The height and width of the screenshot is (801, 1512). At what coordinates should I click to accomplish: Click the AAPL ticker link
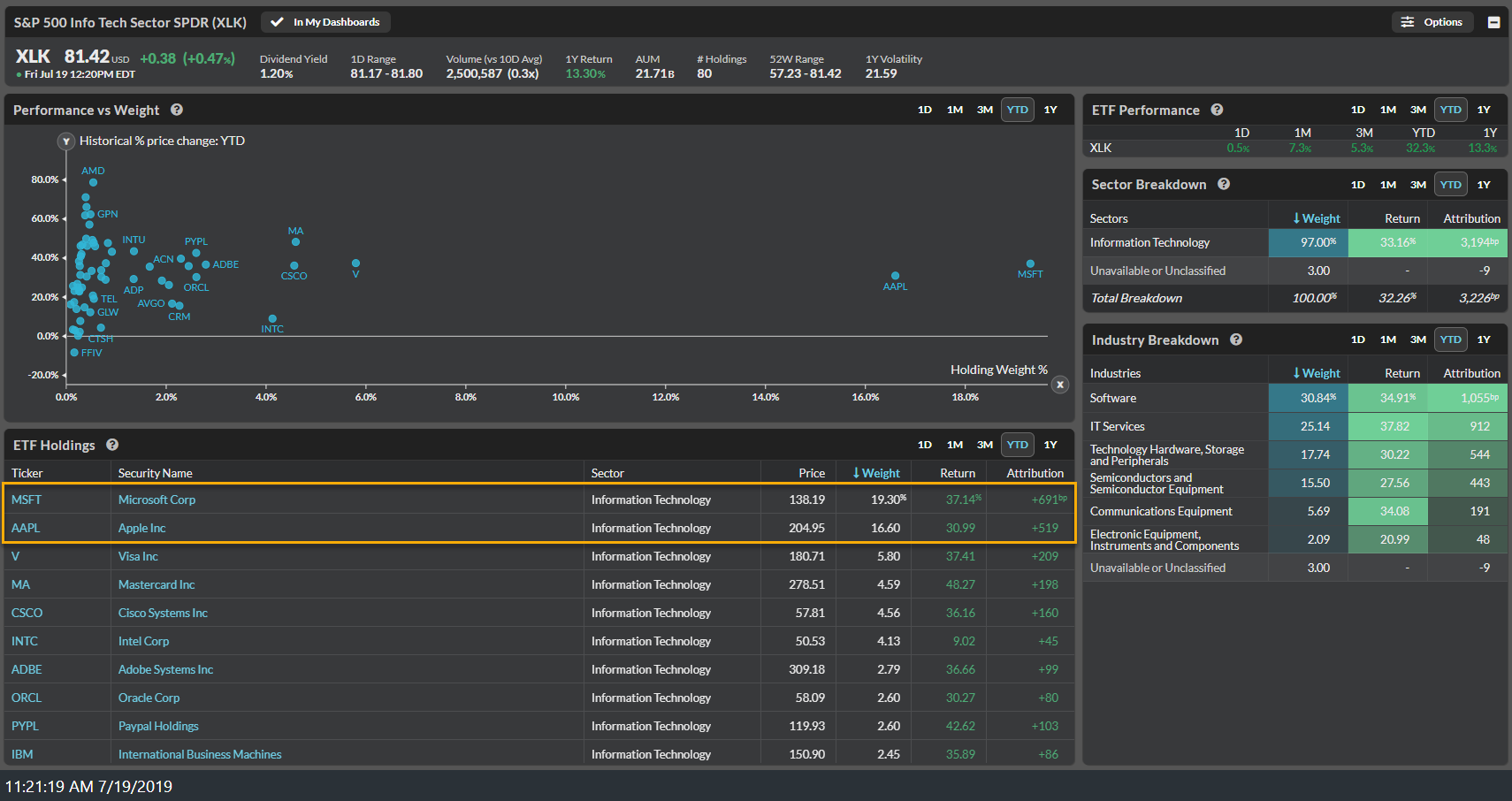tap(26, 528)
